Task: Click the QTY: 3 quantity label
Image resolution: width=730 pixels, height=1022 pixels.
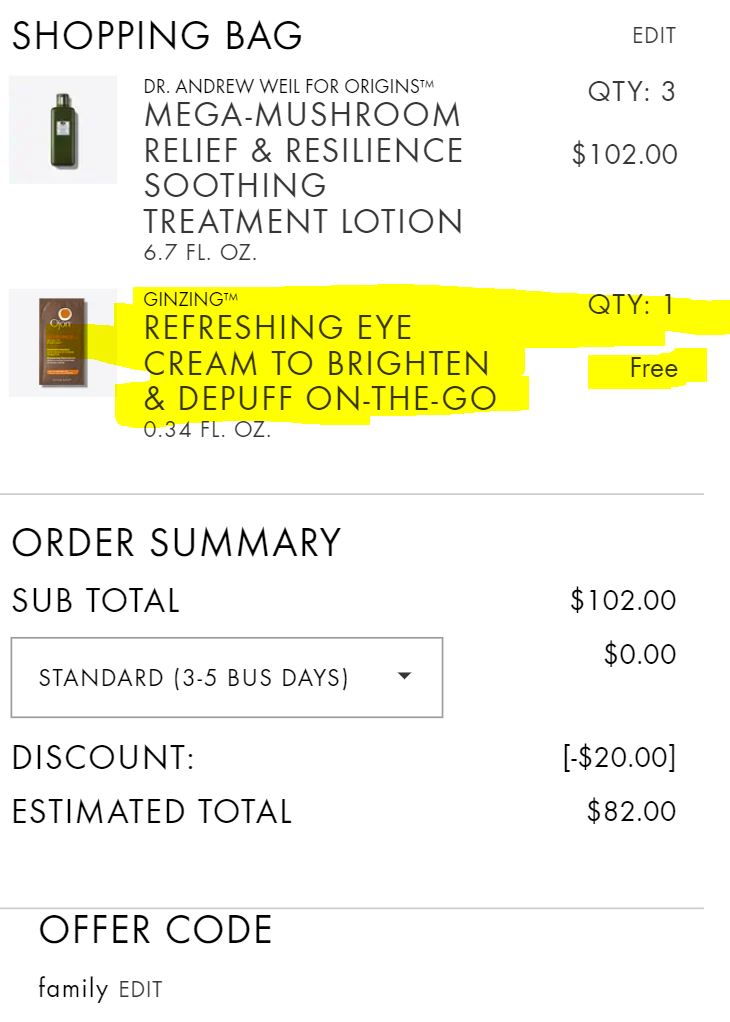Action: pyautogui.click(x=631, y=93)
